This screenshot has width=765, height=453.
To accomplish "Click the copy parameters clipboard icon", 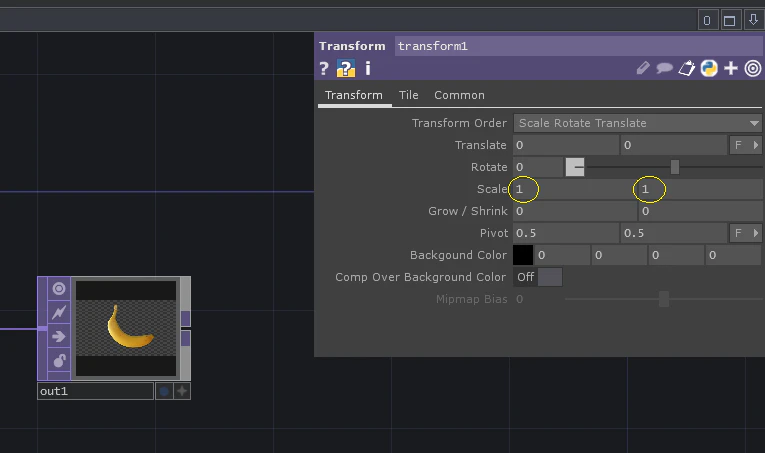I will 686,68.
